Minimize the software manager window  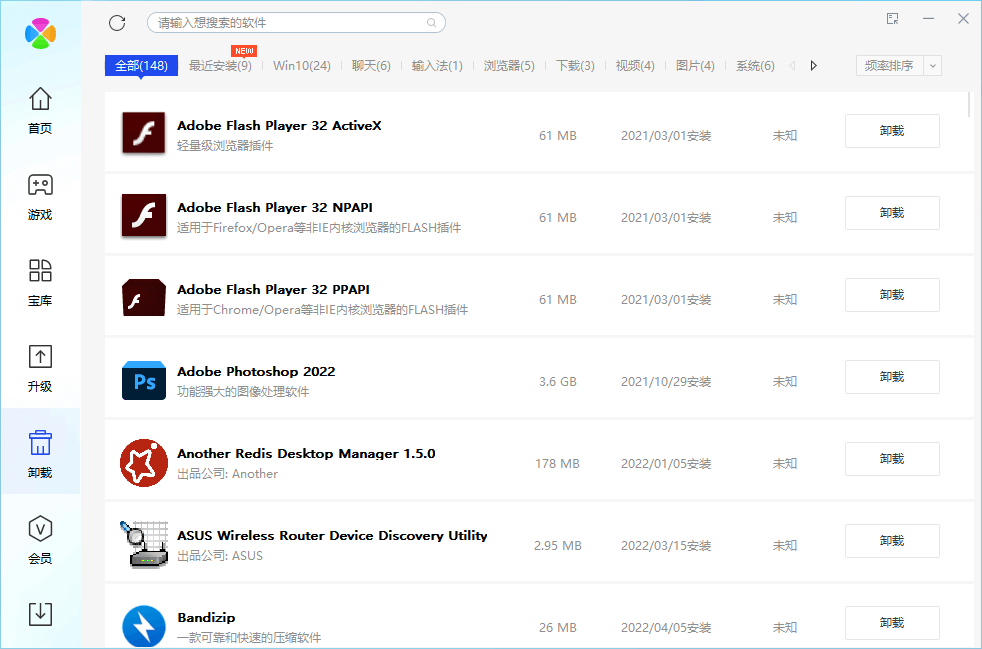tap(928, 19)
